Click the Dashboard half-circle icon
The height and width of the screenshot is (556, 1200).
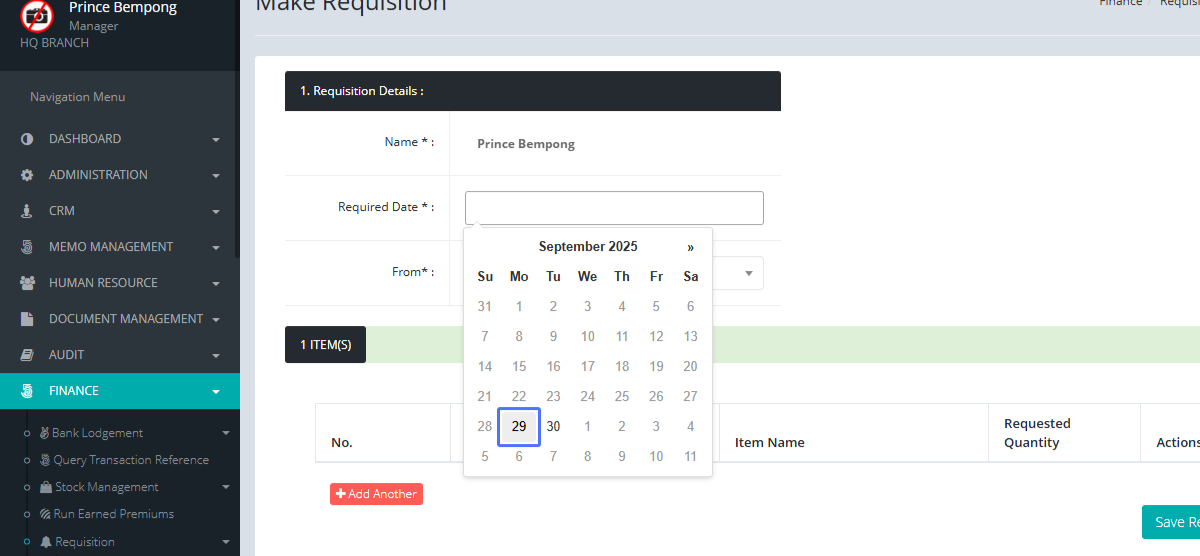click(27, 139)
